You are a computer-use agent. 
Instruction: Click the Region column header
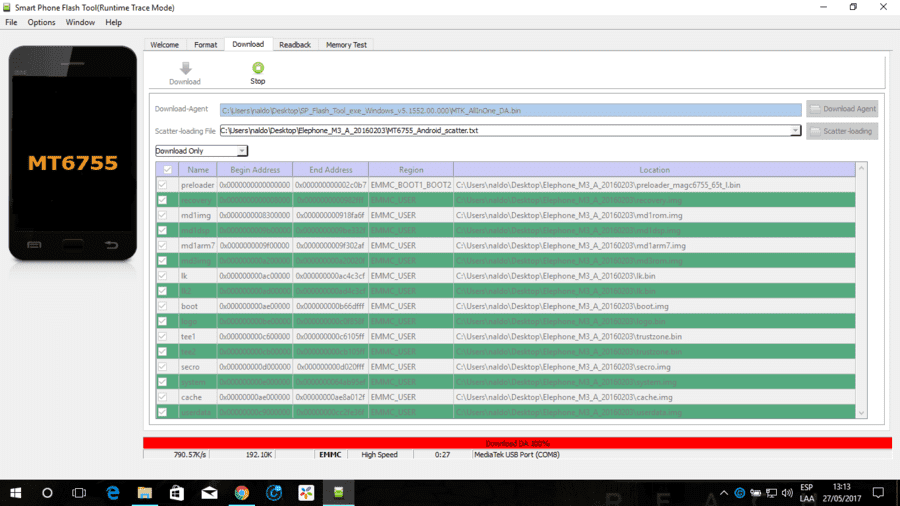411,170
